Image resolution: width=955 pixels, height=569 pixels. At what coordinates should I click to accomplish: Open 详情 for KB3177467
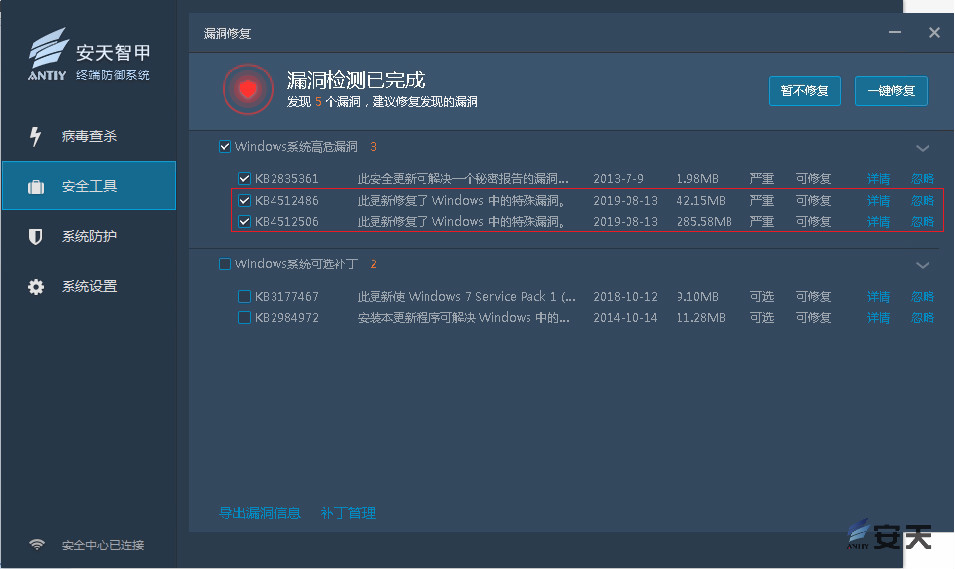(x=878, y=297)
